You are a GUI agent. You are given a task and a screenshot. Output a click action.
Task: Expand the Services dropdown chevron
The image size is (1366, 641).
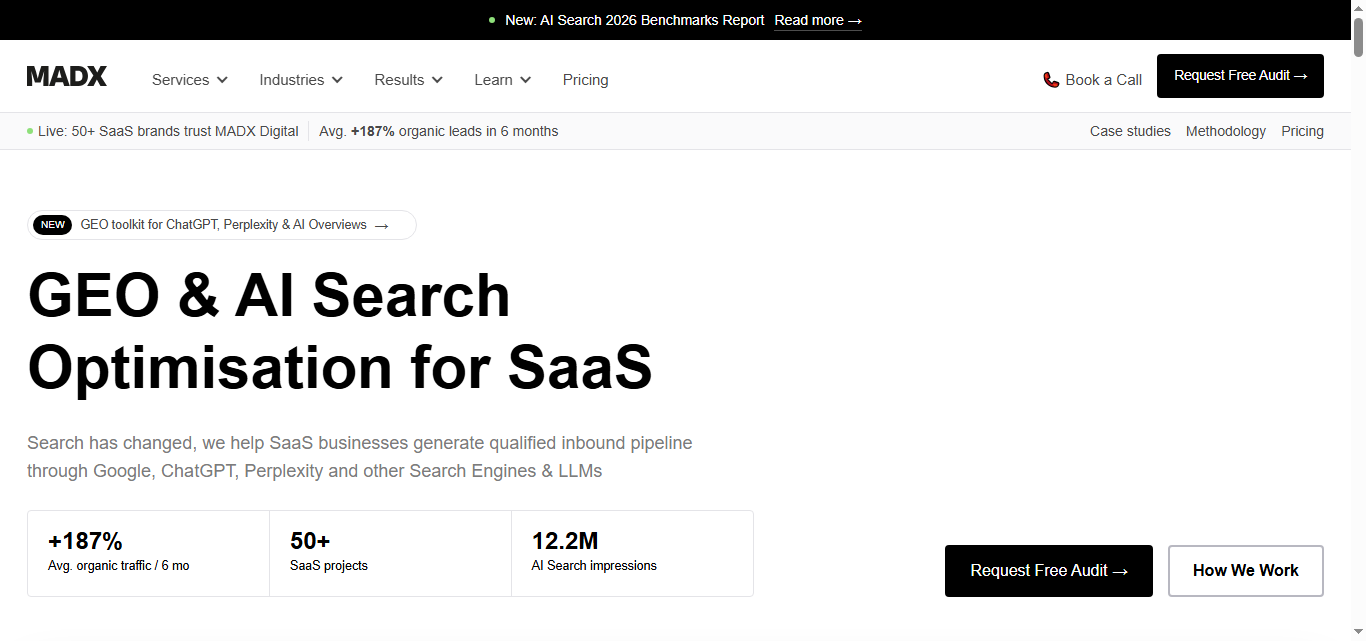[x=222, y=80]
